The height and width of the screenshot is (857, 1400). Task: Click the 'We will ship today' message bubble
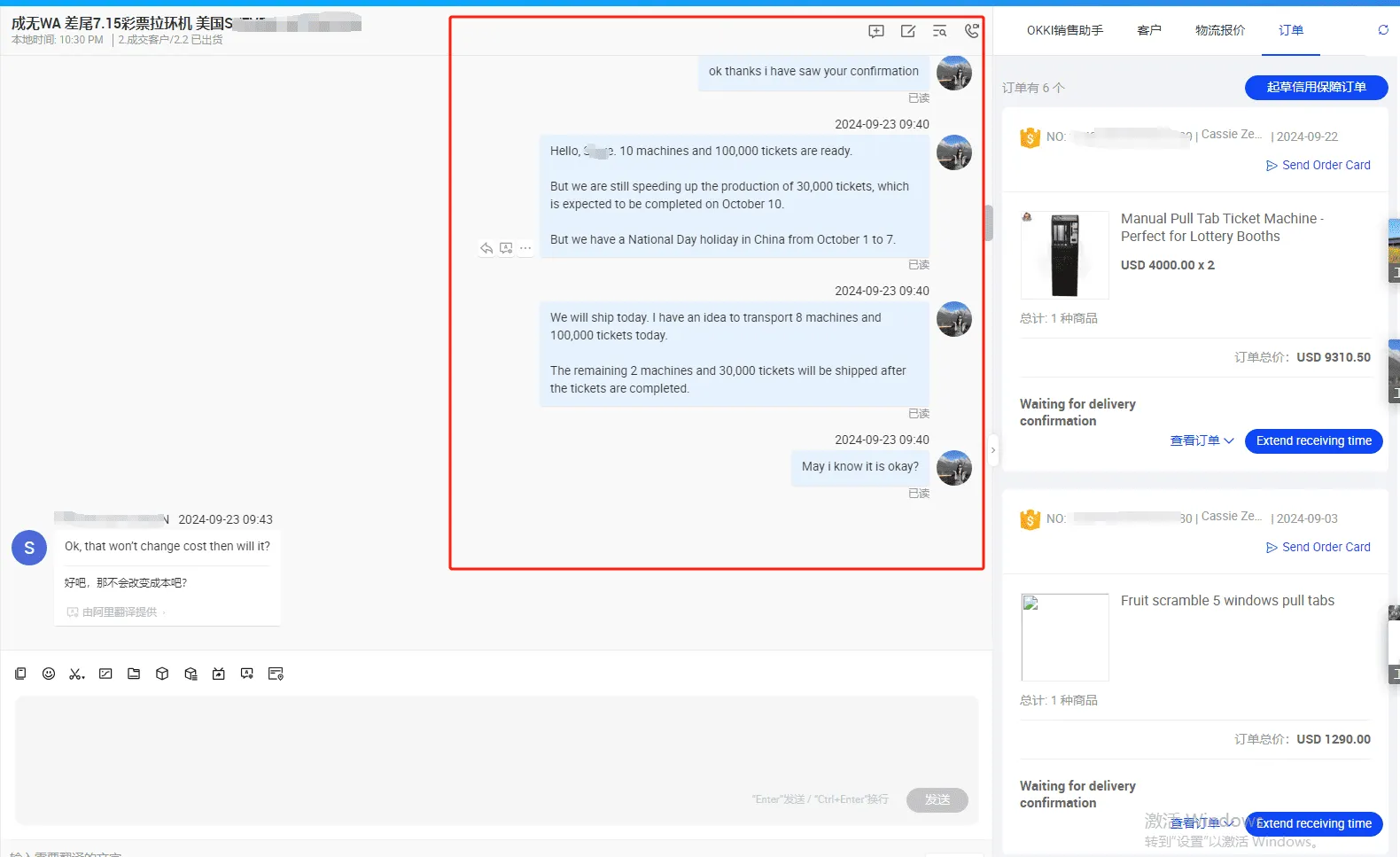pyautogui.click(x=735, y=353)
